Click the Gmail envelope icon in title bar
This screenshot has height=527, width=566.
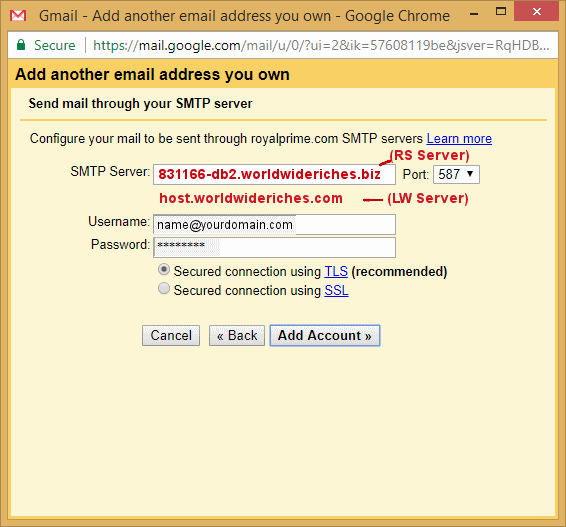pyautogui.click(x=18, y=16)
